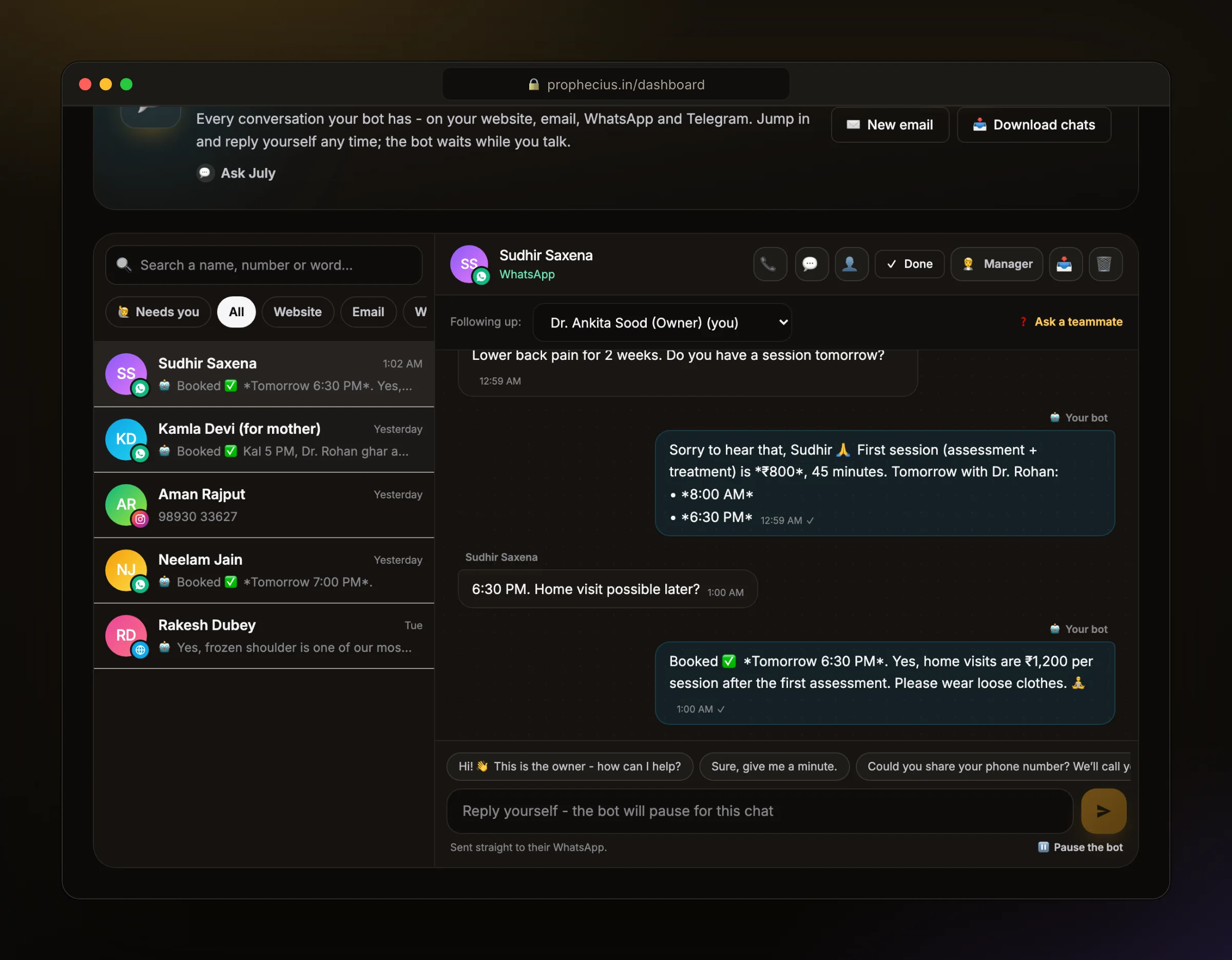The image size is (1232, 960).
Task: Click Neelam Jain's NJ avatar
Action: tap(126, 570)
